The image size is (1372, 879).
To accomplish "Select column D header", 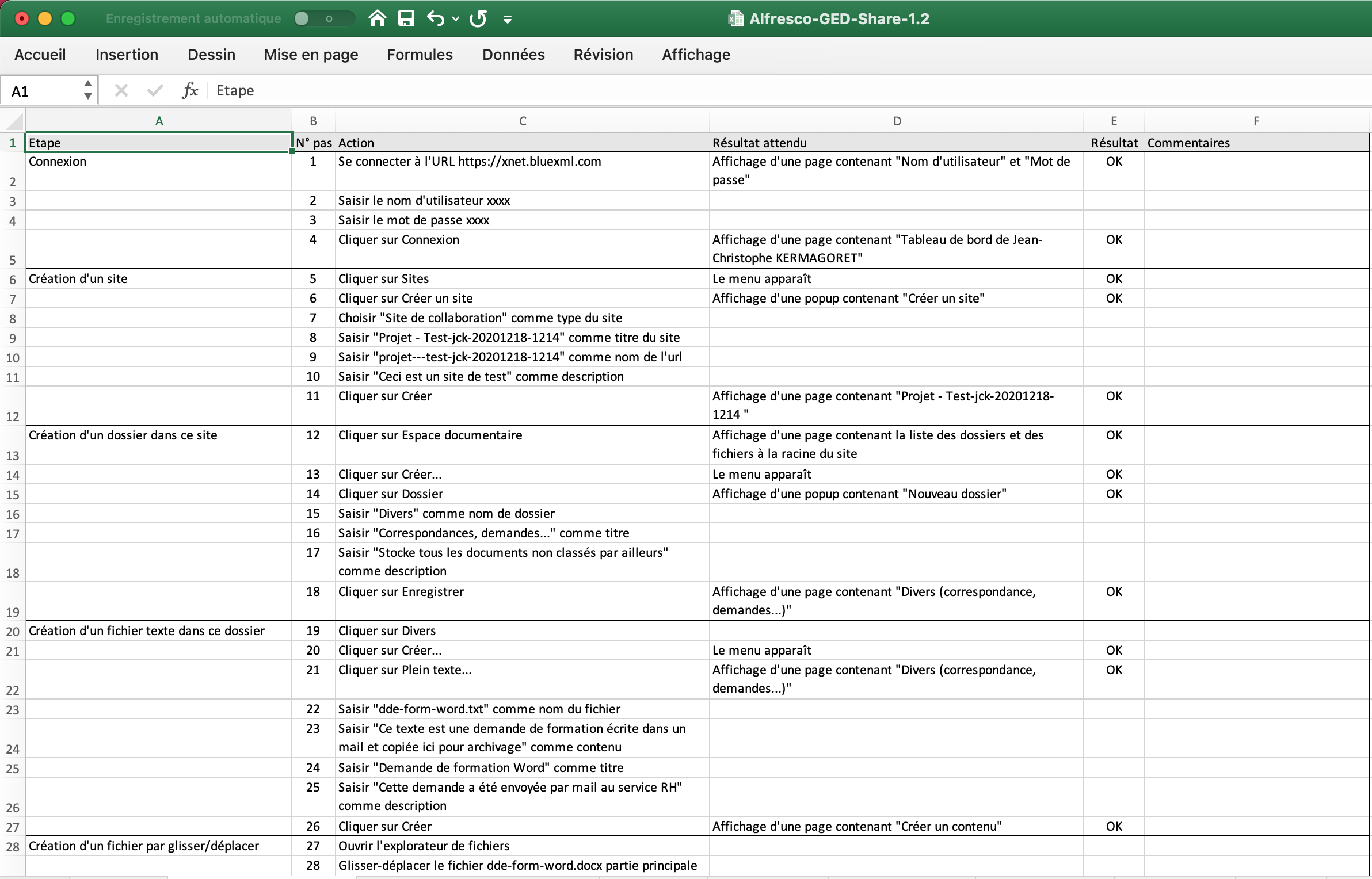I will coord(897,121).
